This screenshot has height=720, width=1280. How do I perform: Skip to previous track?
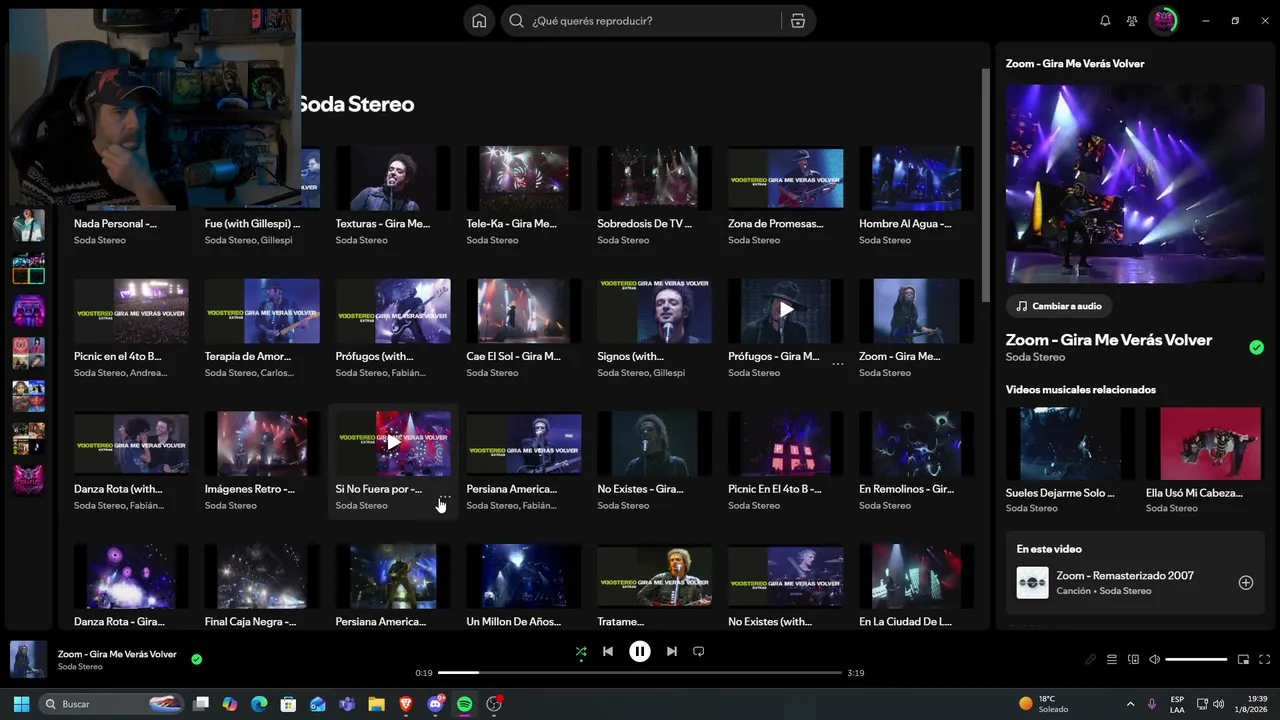point(608,651)
